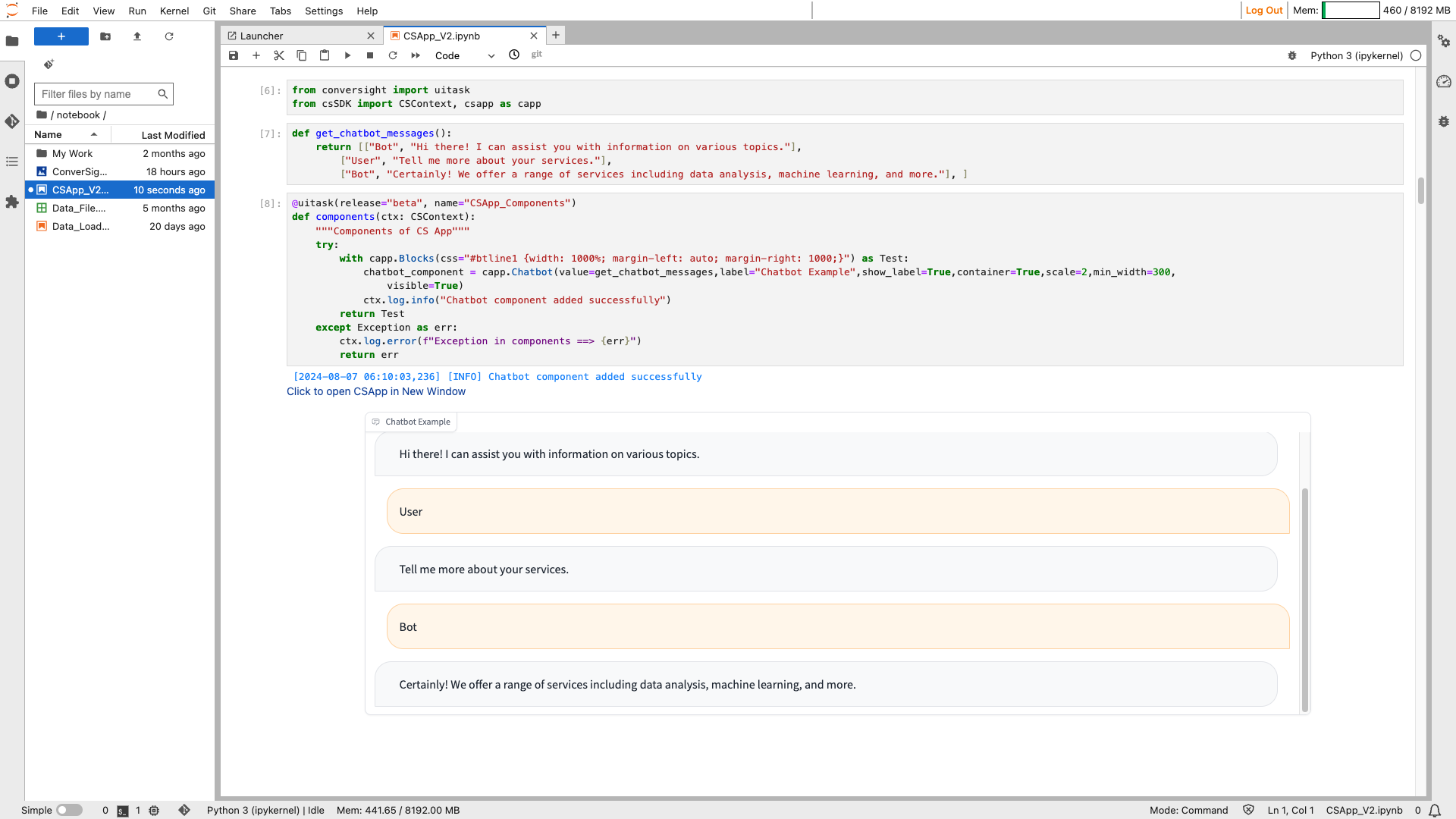1456x819 pixels.
Task: Click the trusted notebook shield icon
Action: (x=1248, y=810)
